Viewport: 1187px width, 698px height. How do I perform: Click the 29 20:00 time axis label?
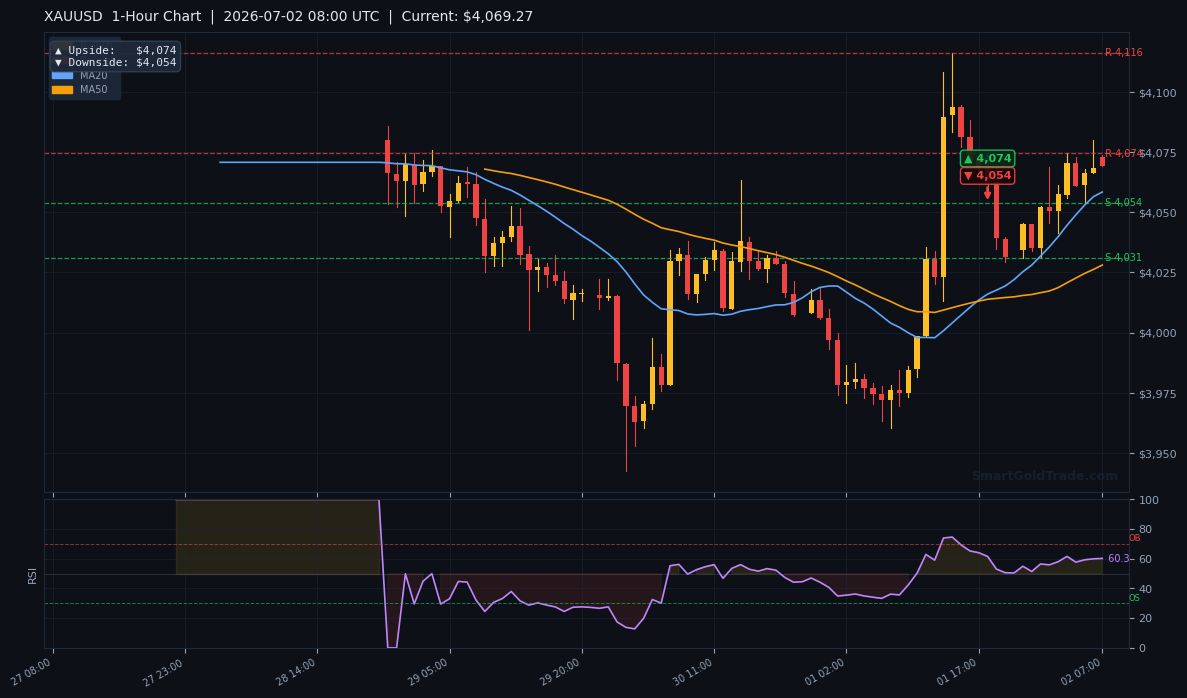(561, 672)
